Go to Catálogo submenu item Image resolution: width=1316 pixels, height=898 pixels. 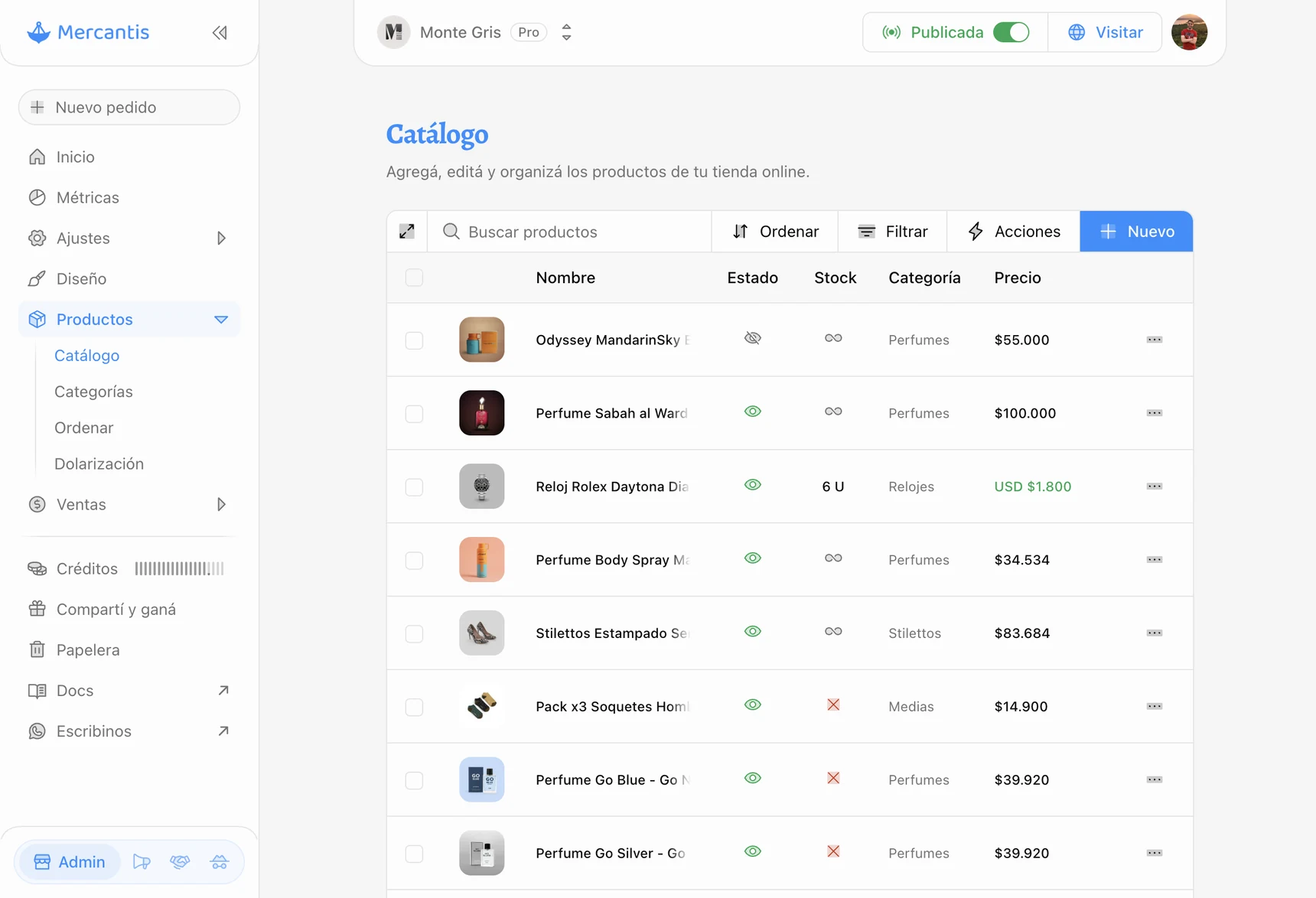(x=86, y=356)
